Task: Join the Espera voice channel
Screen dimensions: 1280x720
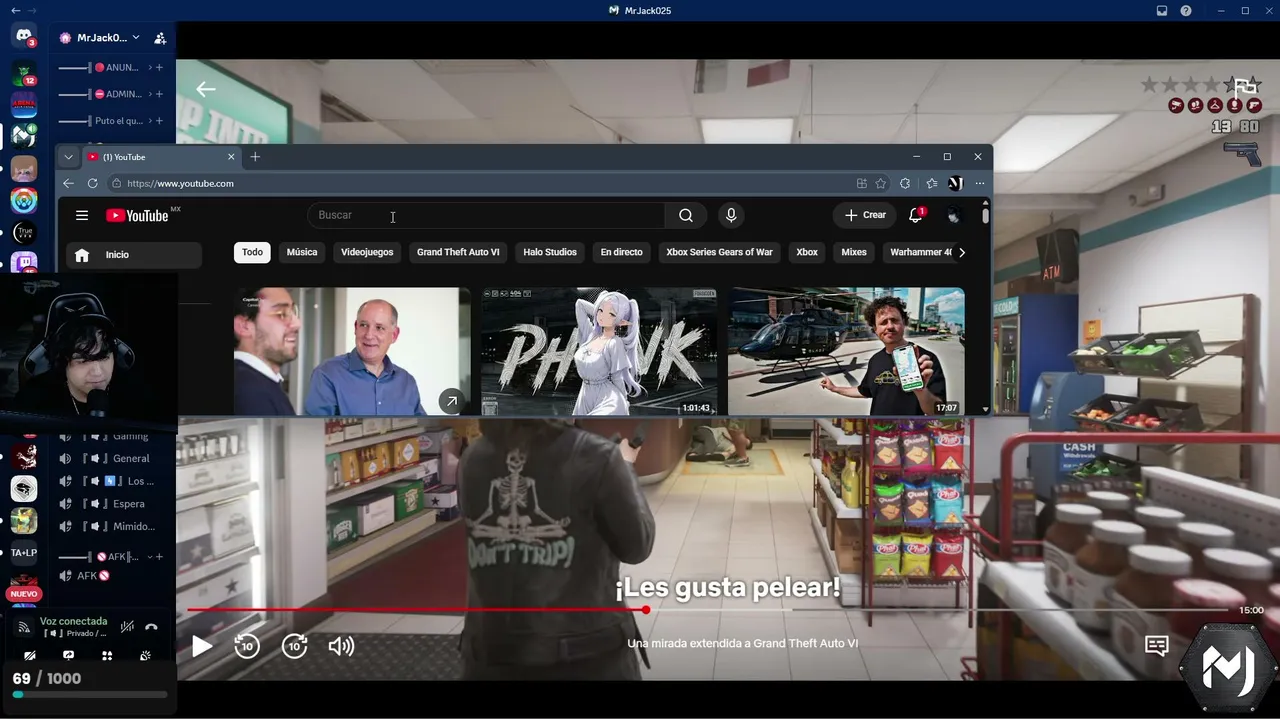Action: coord(105,504)
